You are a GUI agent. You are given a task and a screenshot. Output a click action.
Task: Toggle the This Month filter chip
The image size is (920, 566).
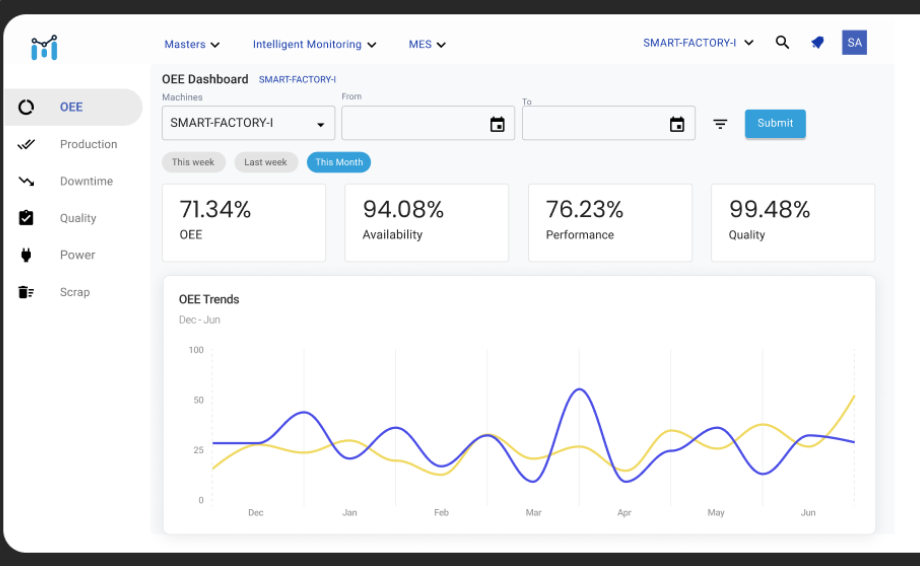tap(339, 162)
